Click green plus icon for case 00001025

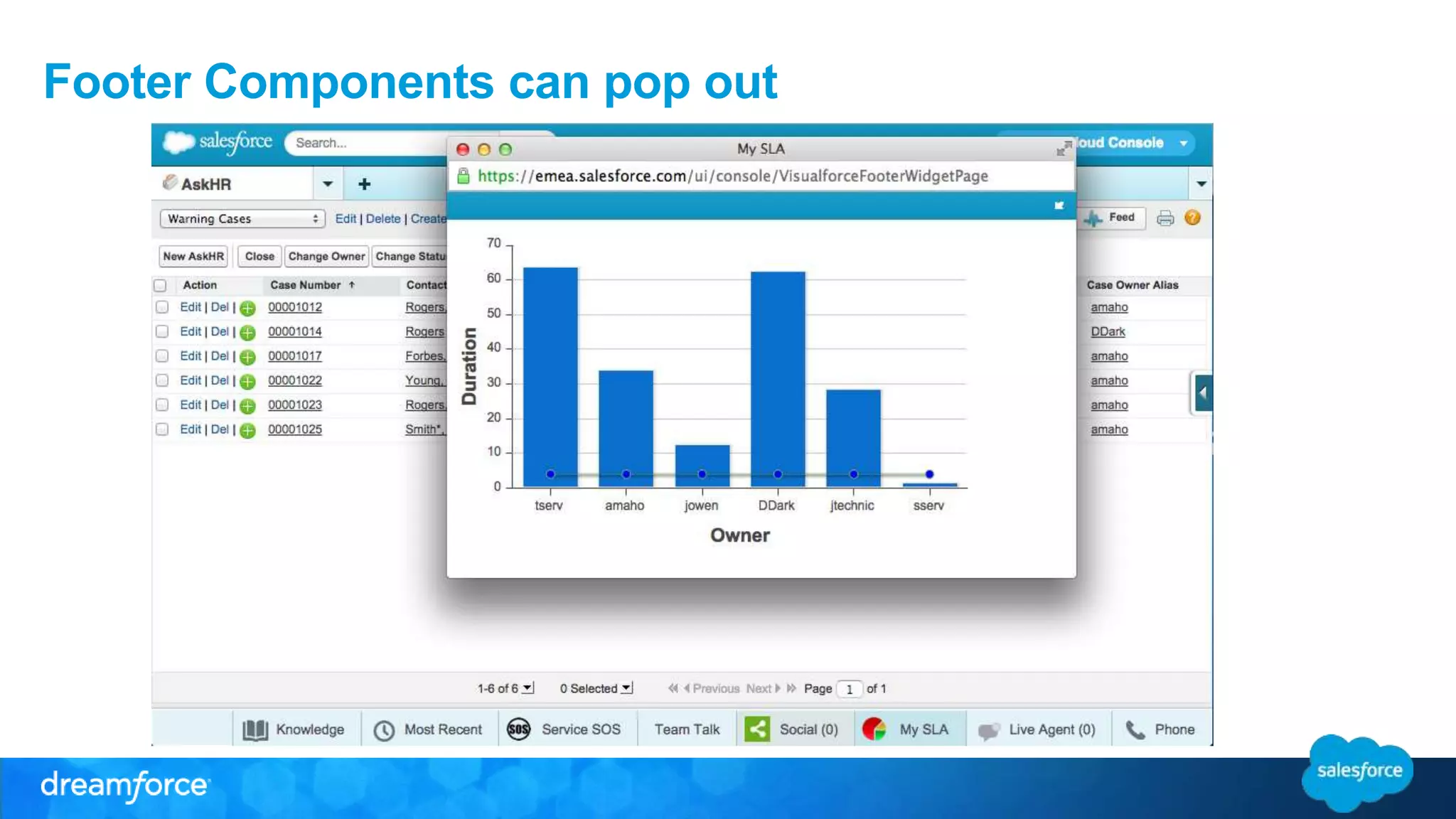coord(247,430)
